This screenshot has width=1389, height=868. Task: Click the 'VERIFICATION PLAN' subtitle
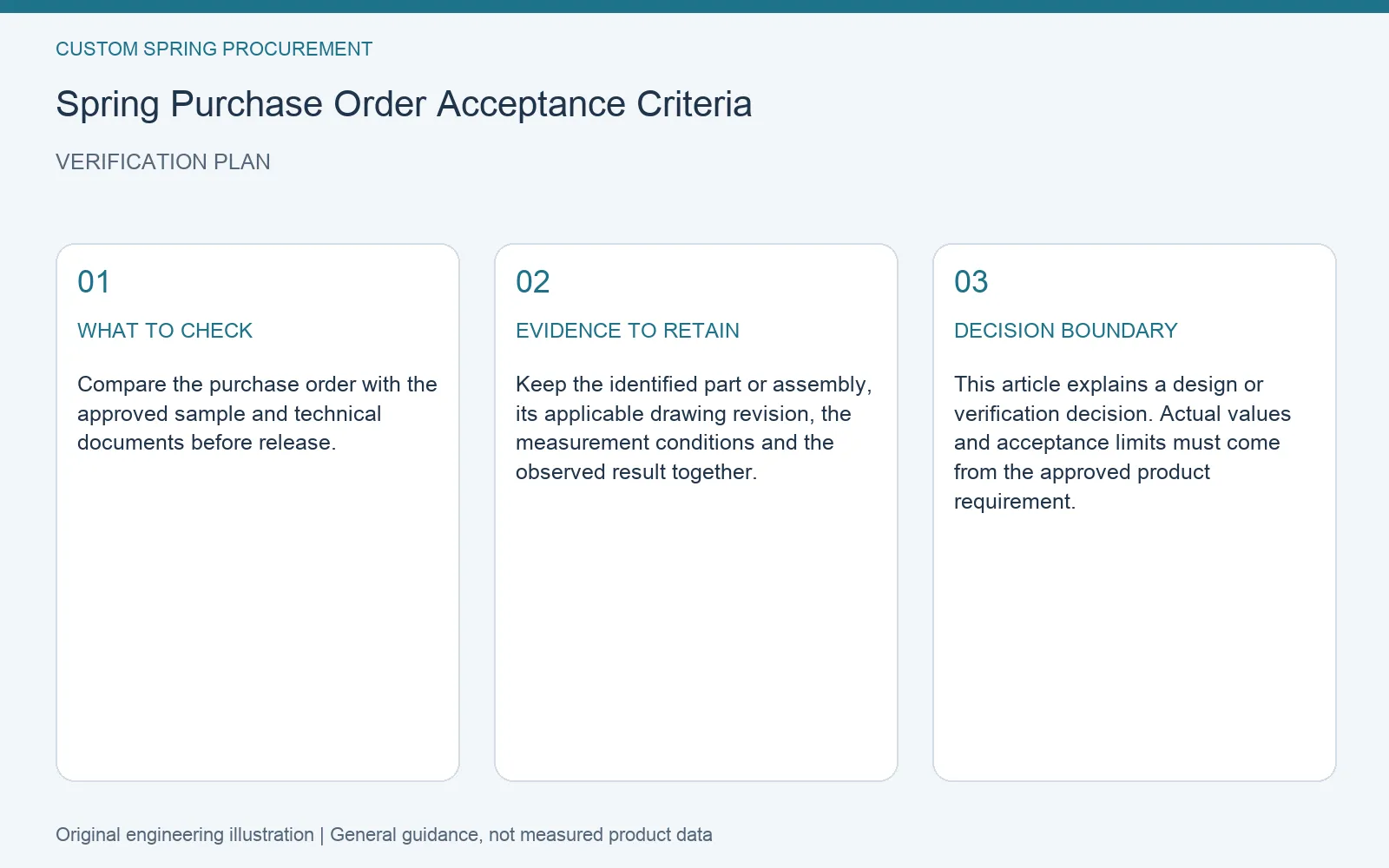(163, 162)
